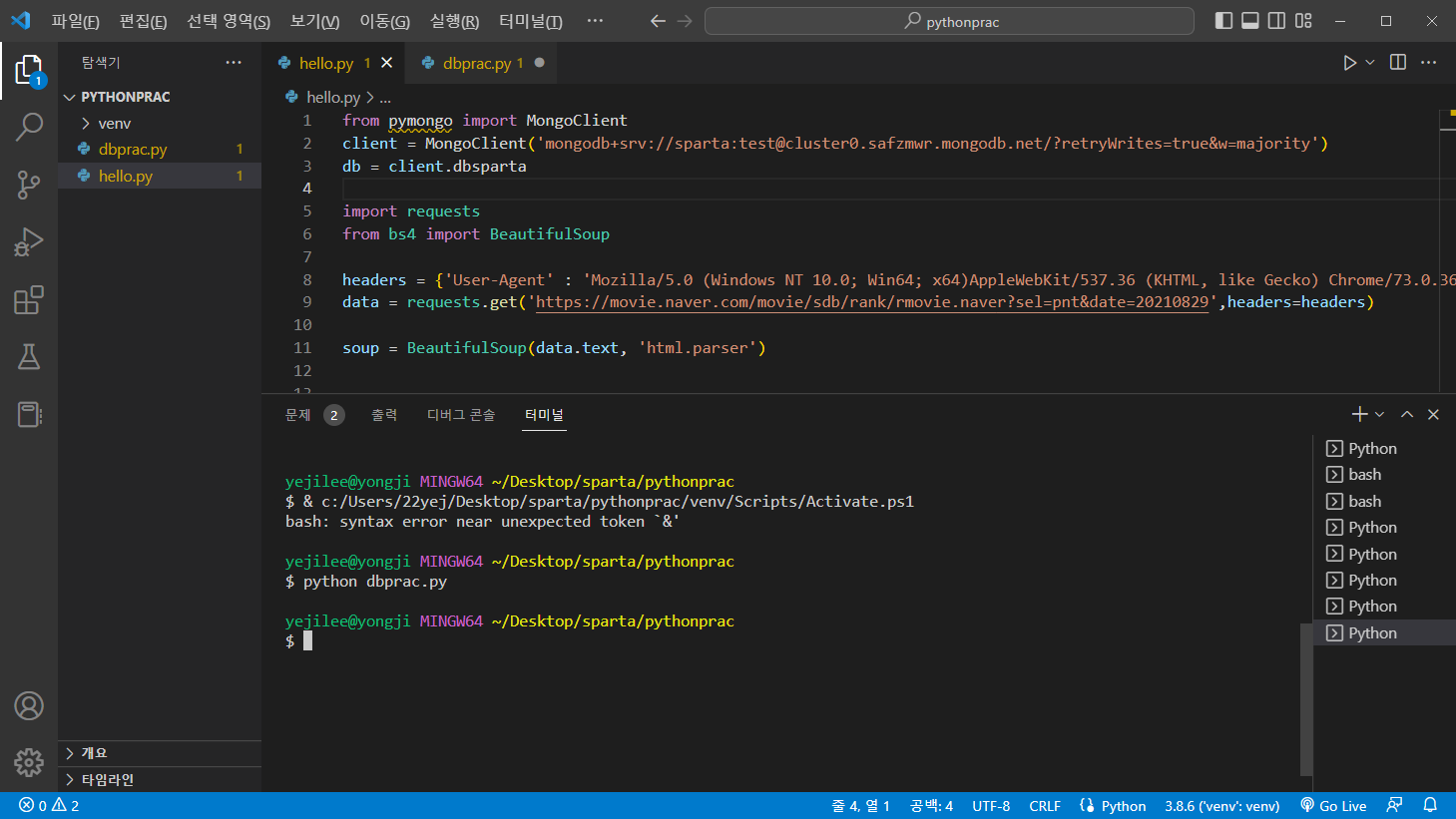
Task: Open the Testing flask view
Action: pyautogui.click(x=29, y=356)
